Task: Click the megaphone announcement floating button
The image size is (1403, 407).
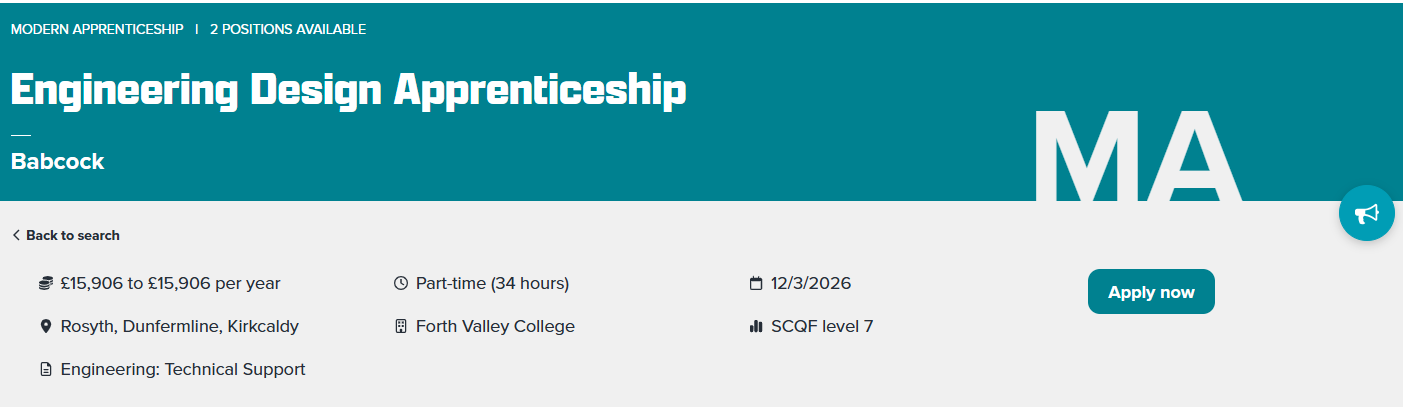Action: pyautogui.click(x=1366, y=213)
